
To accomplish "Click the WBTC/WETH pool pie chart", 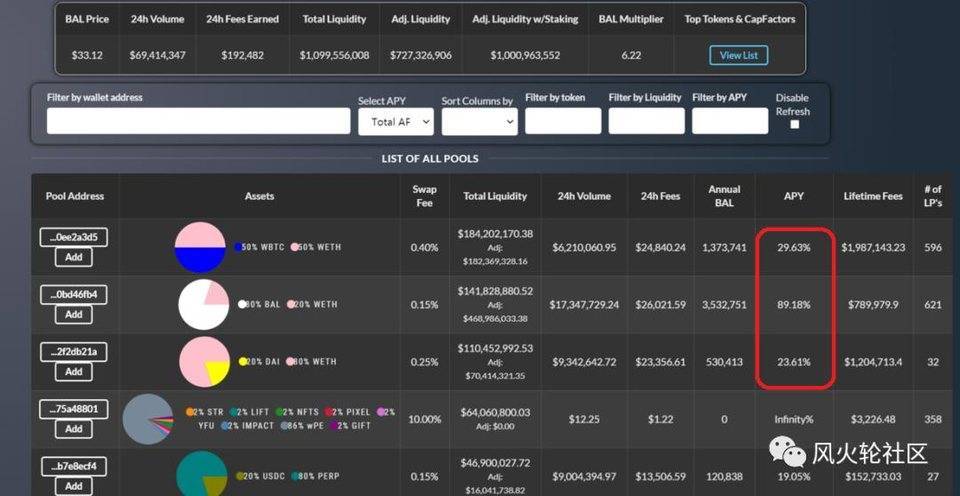I will coord(200,247).
